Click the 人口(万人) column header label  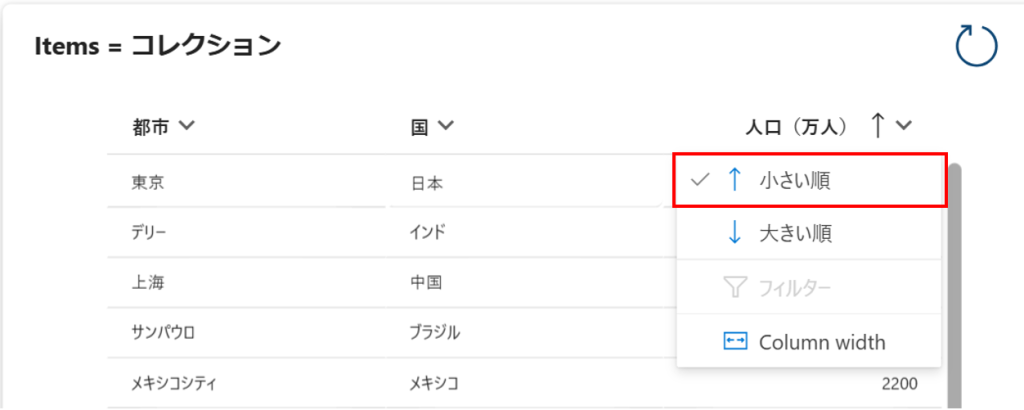pos(797,127)
